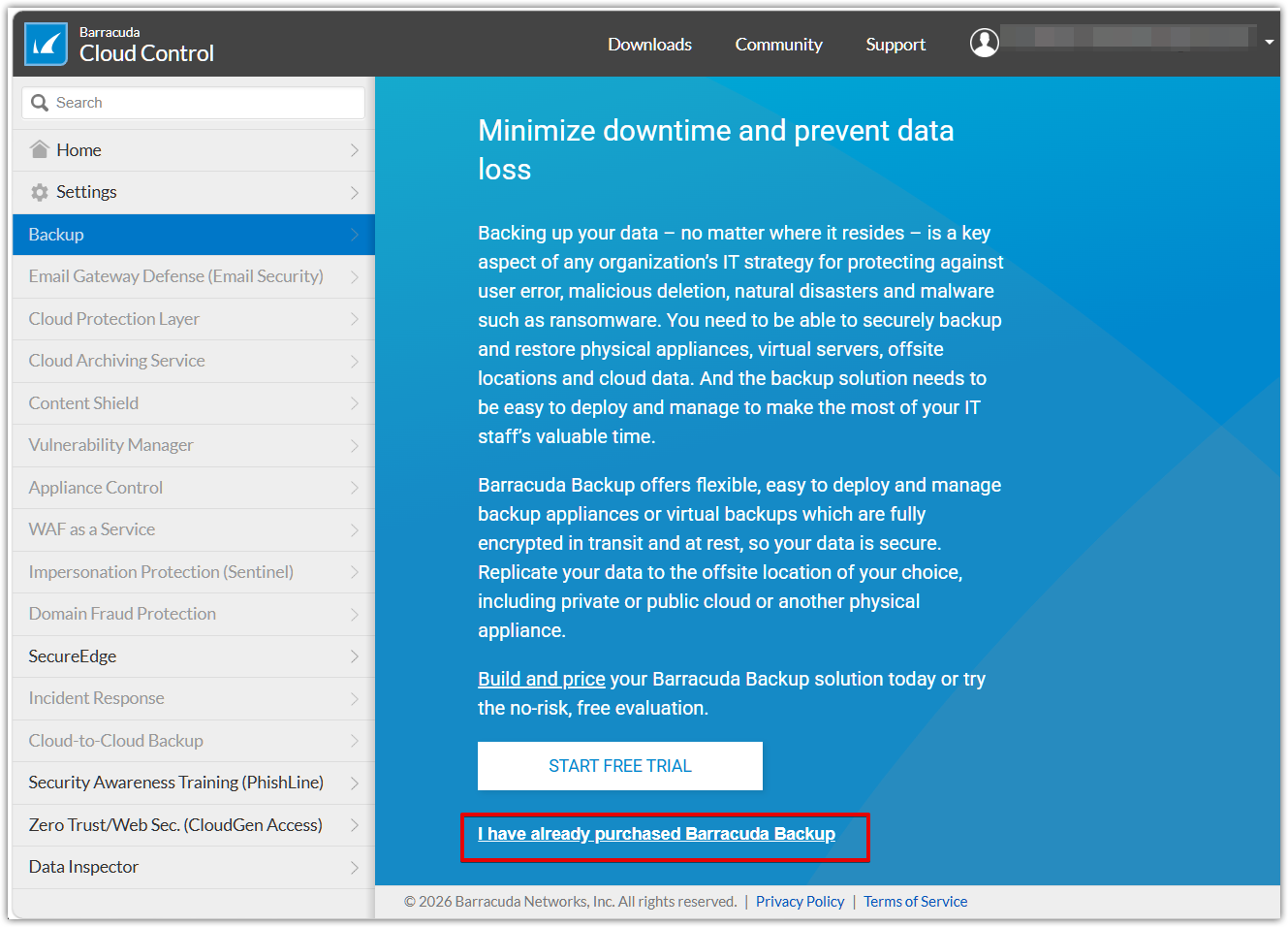Expand the Backup row chevron
Screen dimensions: 1288x927
(355, 235)
